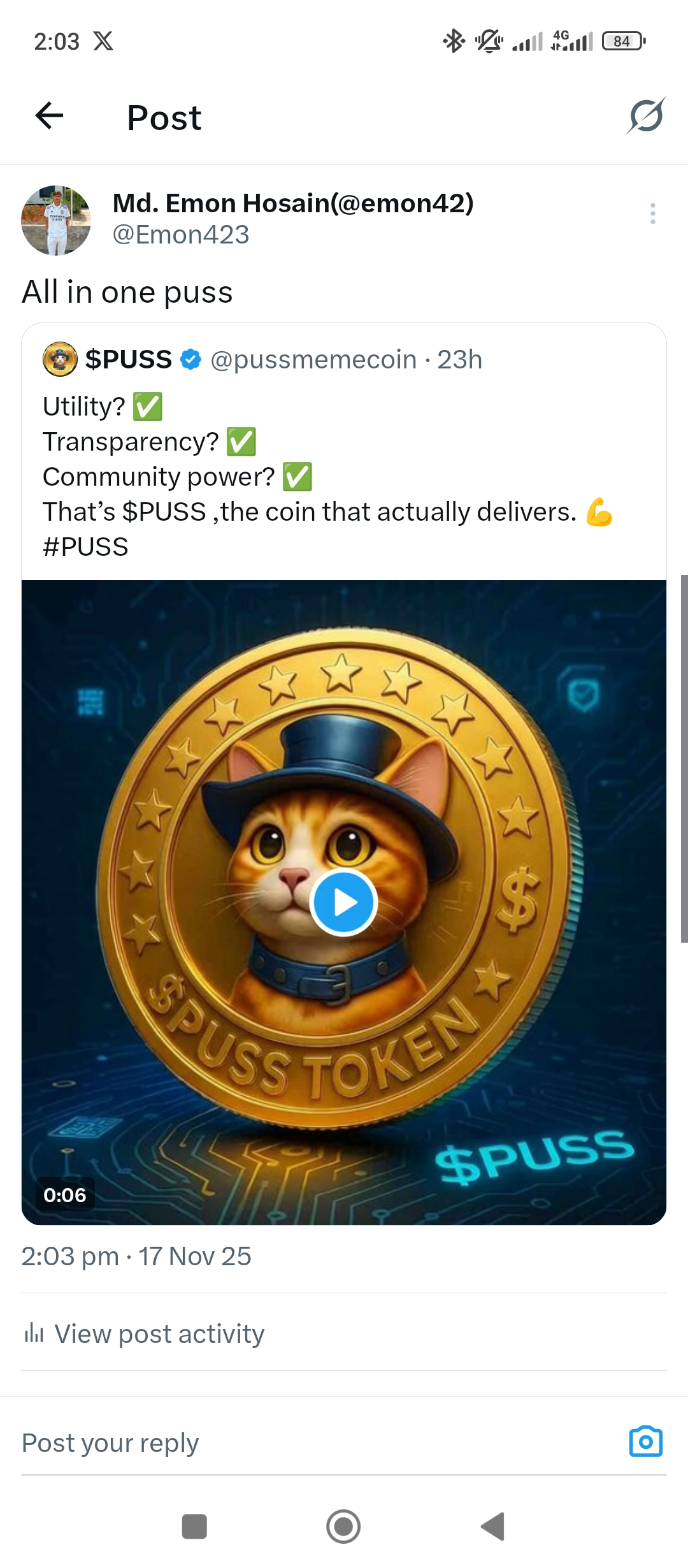Tap the Android recent apps square
The image size is (688, 1568).
(x=194, y=1527)
